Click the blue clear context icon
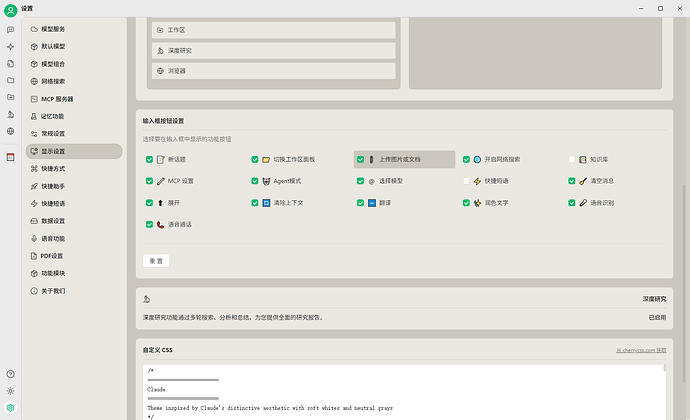Screen dimensions: 690x420 click(266, 203)
